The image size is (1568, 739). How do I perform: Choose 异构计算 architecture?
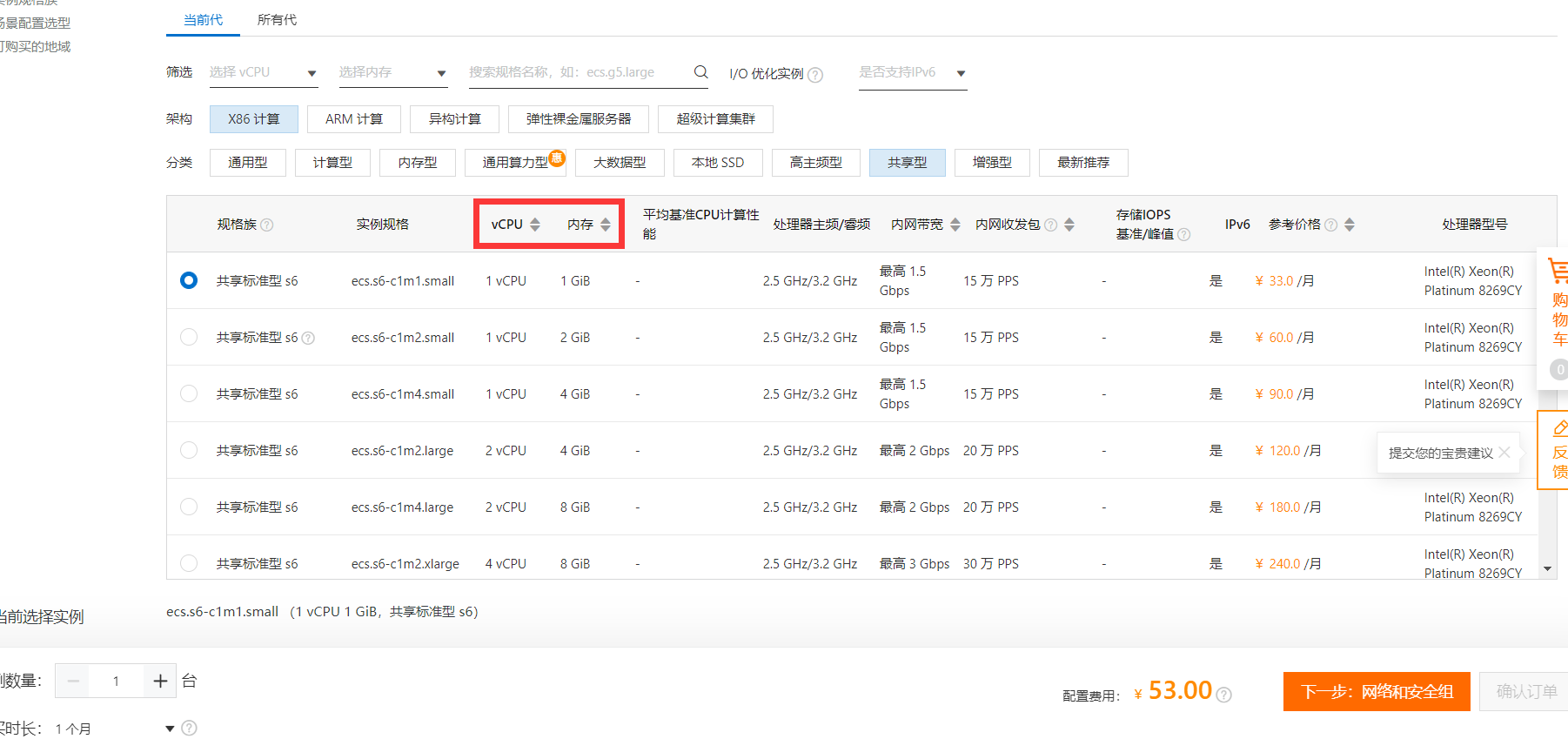click(x=454, y=119)
